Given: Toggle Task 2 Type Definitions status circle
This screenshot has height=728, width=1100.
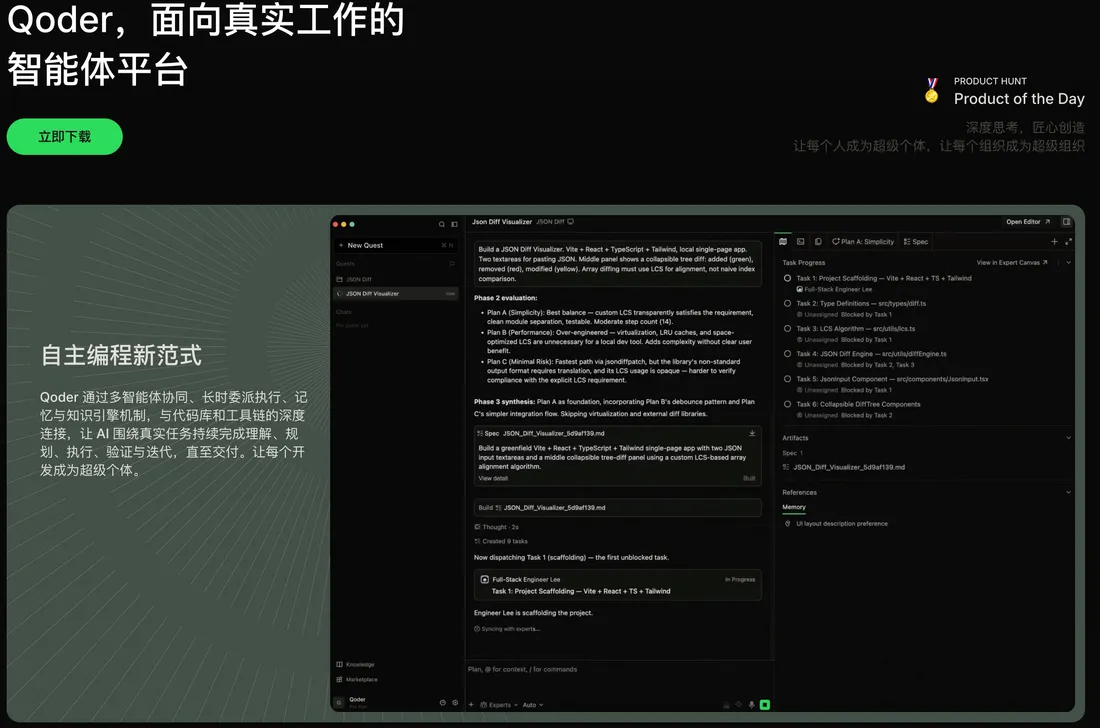Looking at the screenshot, I should pos(787,304).
